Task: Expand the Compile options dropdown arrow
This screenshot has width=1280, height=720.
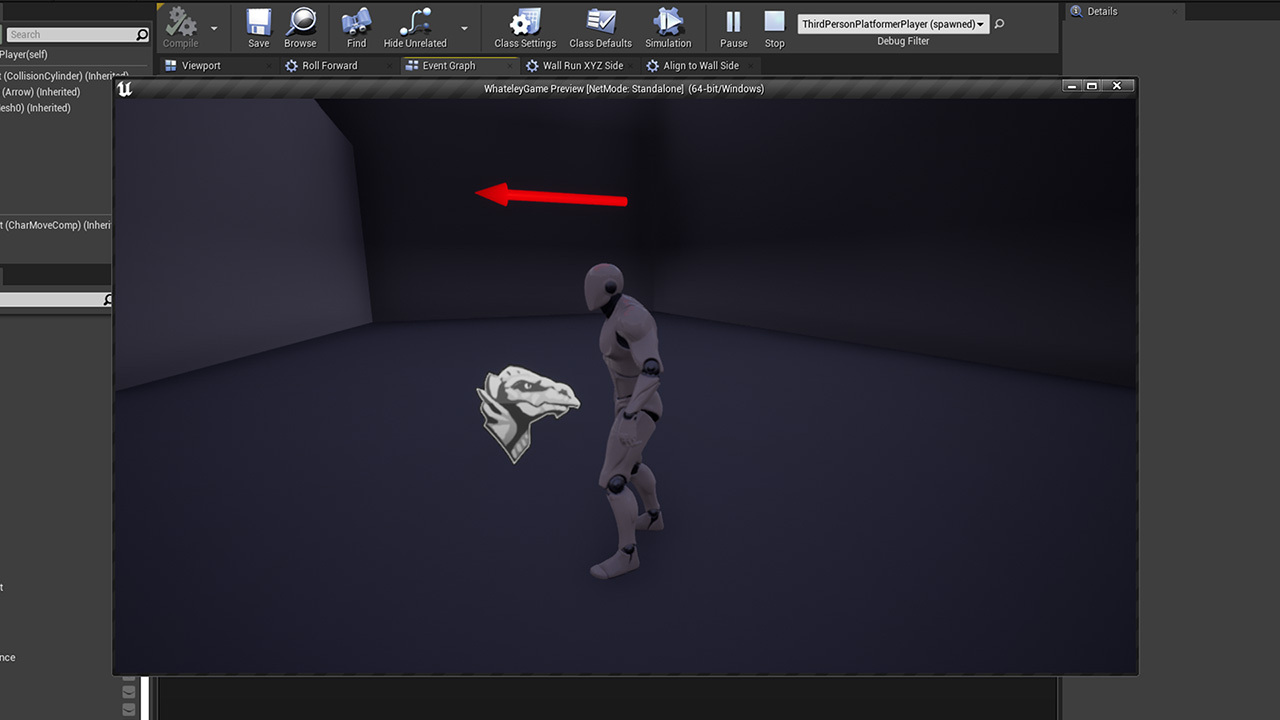Action: [213, 28]
